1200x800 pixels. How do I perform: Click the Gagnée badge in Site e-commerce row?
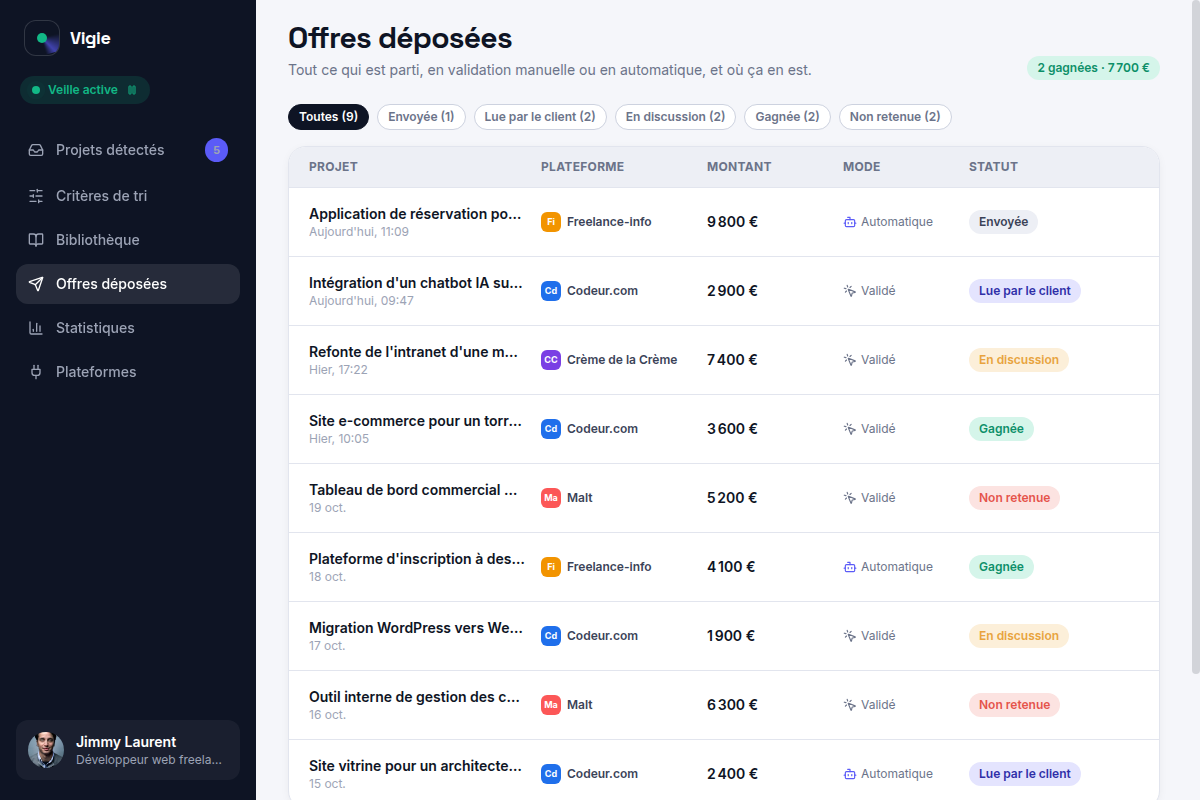[1001, 429]
